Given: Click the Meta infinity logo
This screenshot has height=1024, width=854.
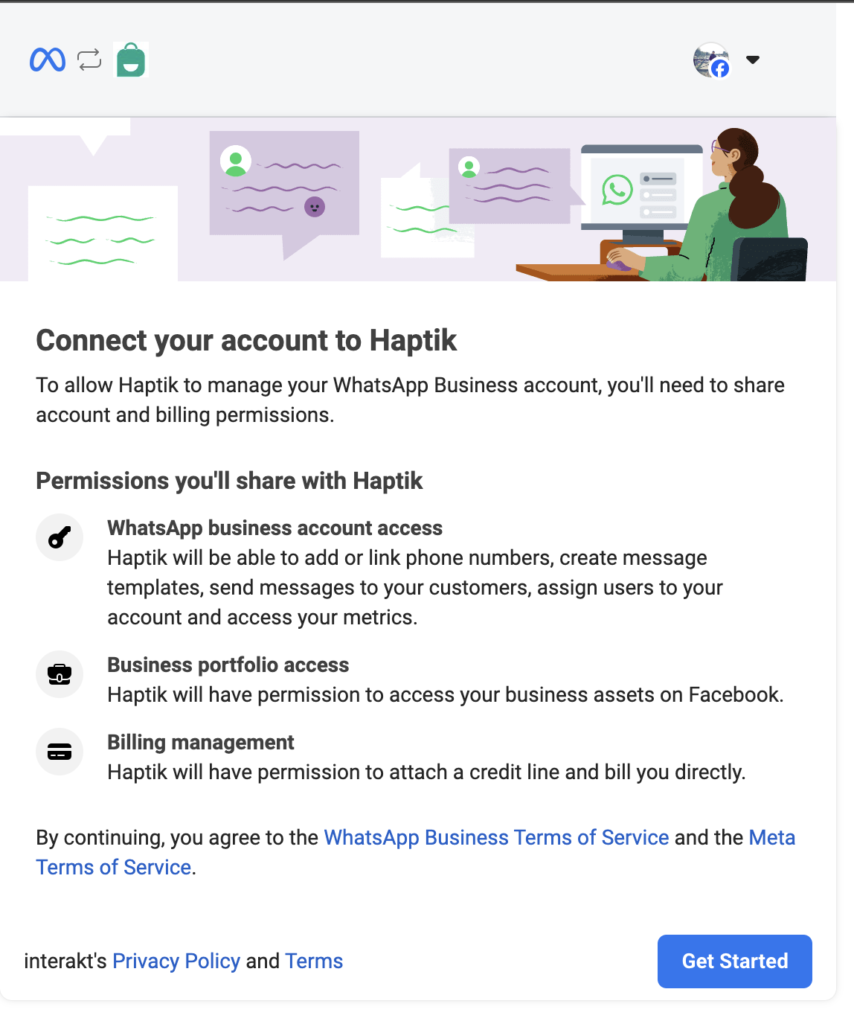Looking at the screenshot, I should [48, 60].
